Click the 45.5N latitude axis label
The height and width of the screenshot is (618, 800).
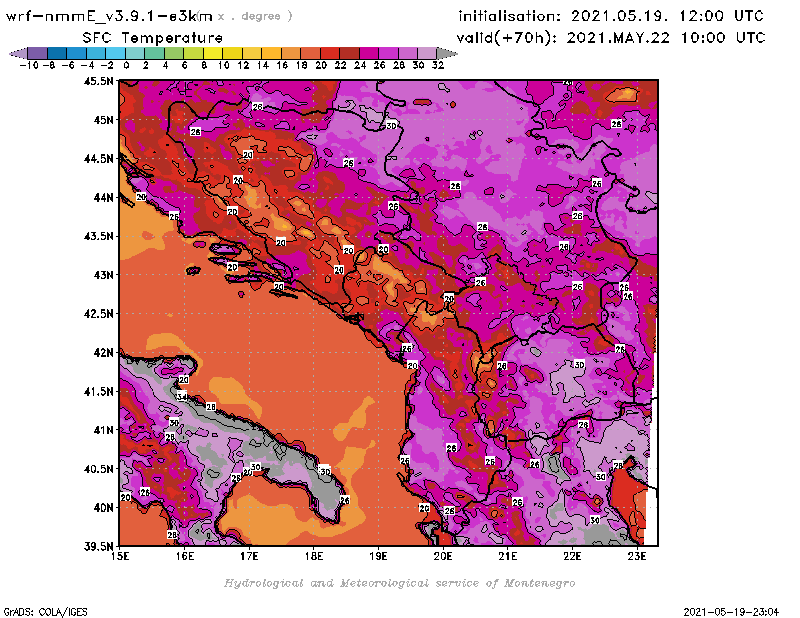98,81
